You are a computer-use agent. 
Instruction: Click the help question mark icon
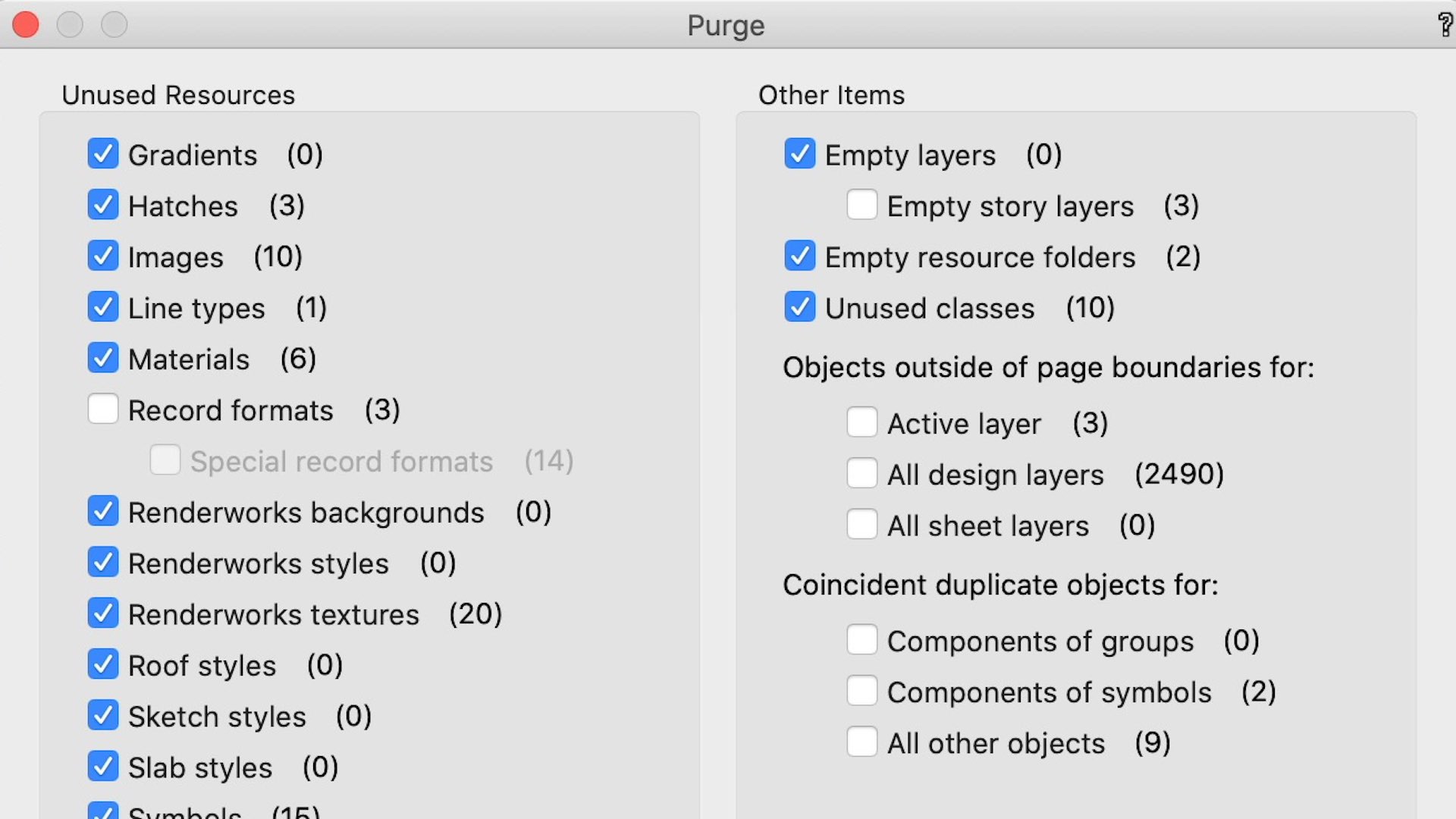(x=1445, y=24)
